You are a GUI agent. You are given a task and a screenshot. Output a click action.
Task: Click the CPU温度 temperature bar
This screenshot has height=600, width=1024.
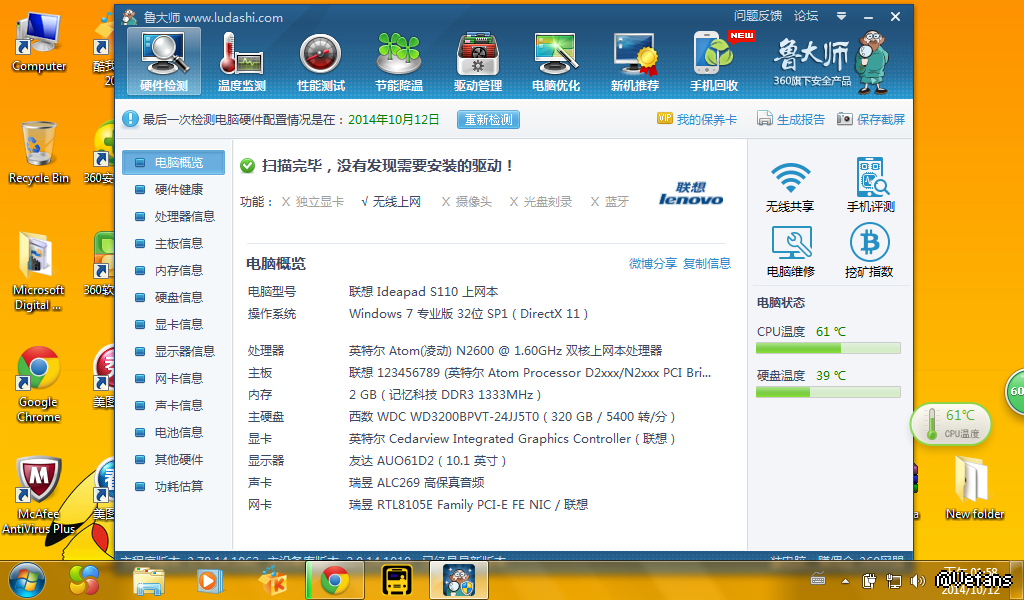(x=828, y=348)
